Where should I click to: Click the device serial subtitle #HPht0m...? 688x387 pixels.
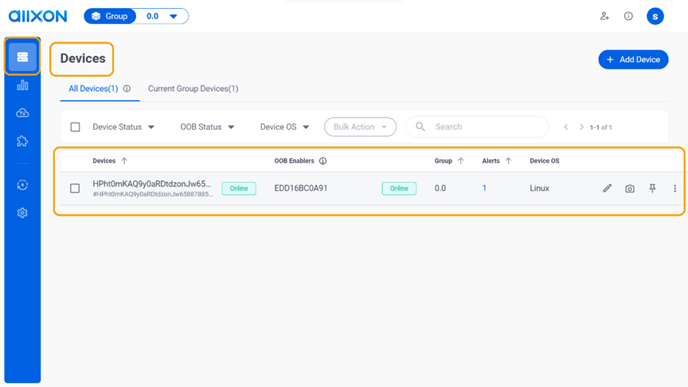[153, 194]
